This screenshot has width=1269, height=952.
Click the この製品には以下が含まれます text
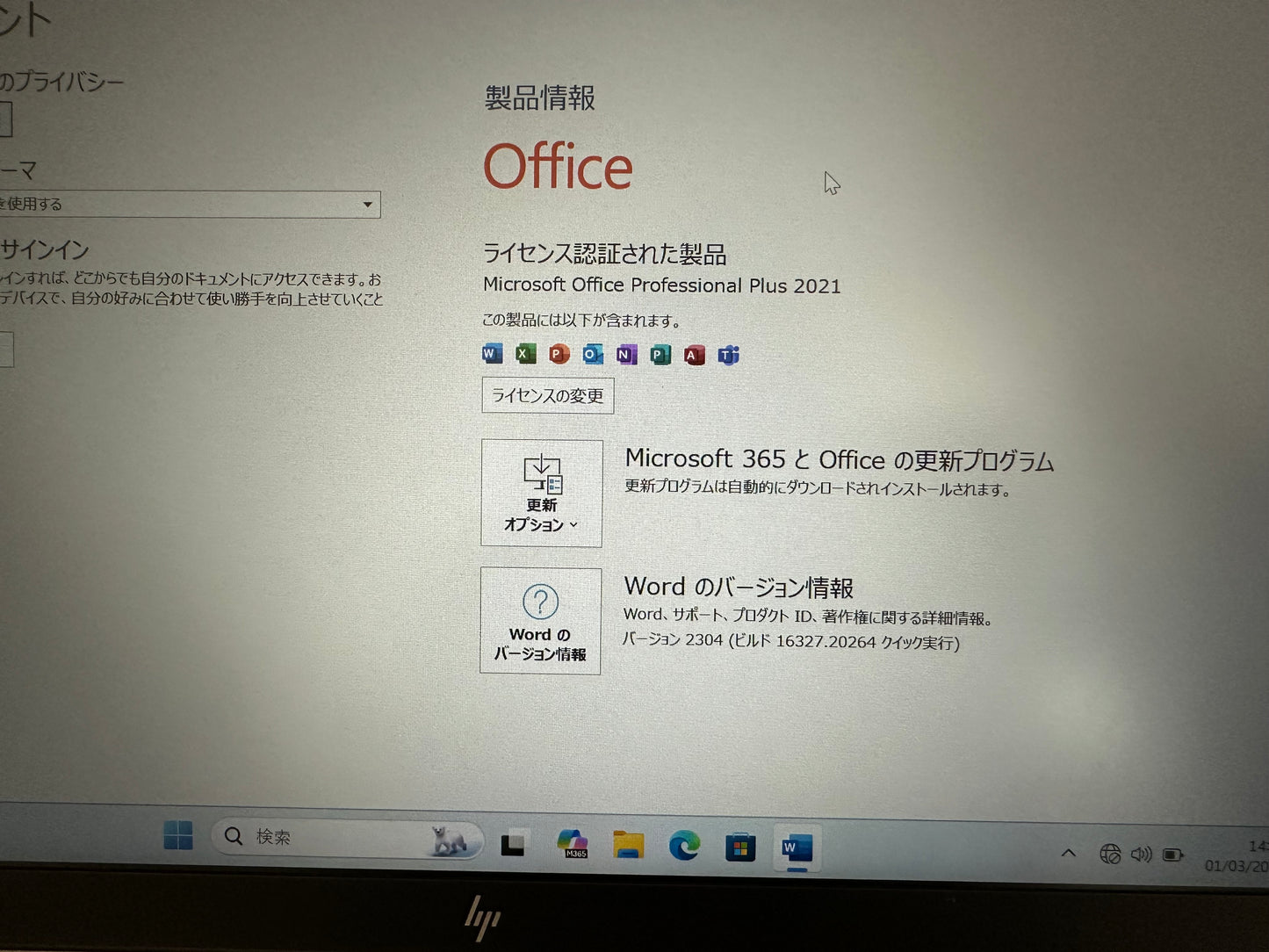pyautogui.click(x=581, y=320)
